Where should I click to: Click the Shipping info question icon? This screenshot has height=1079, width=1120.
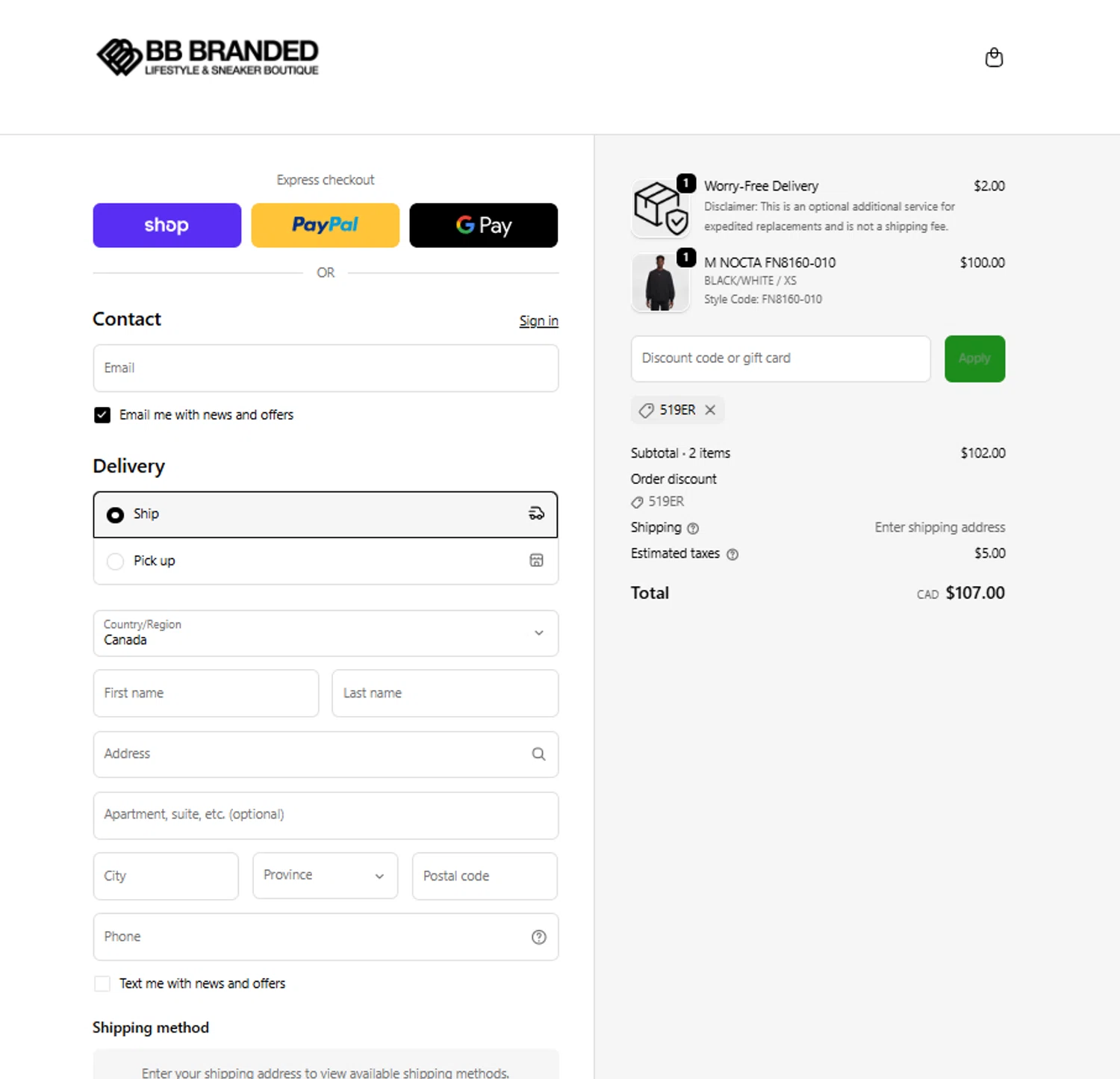click(693, 529)
